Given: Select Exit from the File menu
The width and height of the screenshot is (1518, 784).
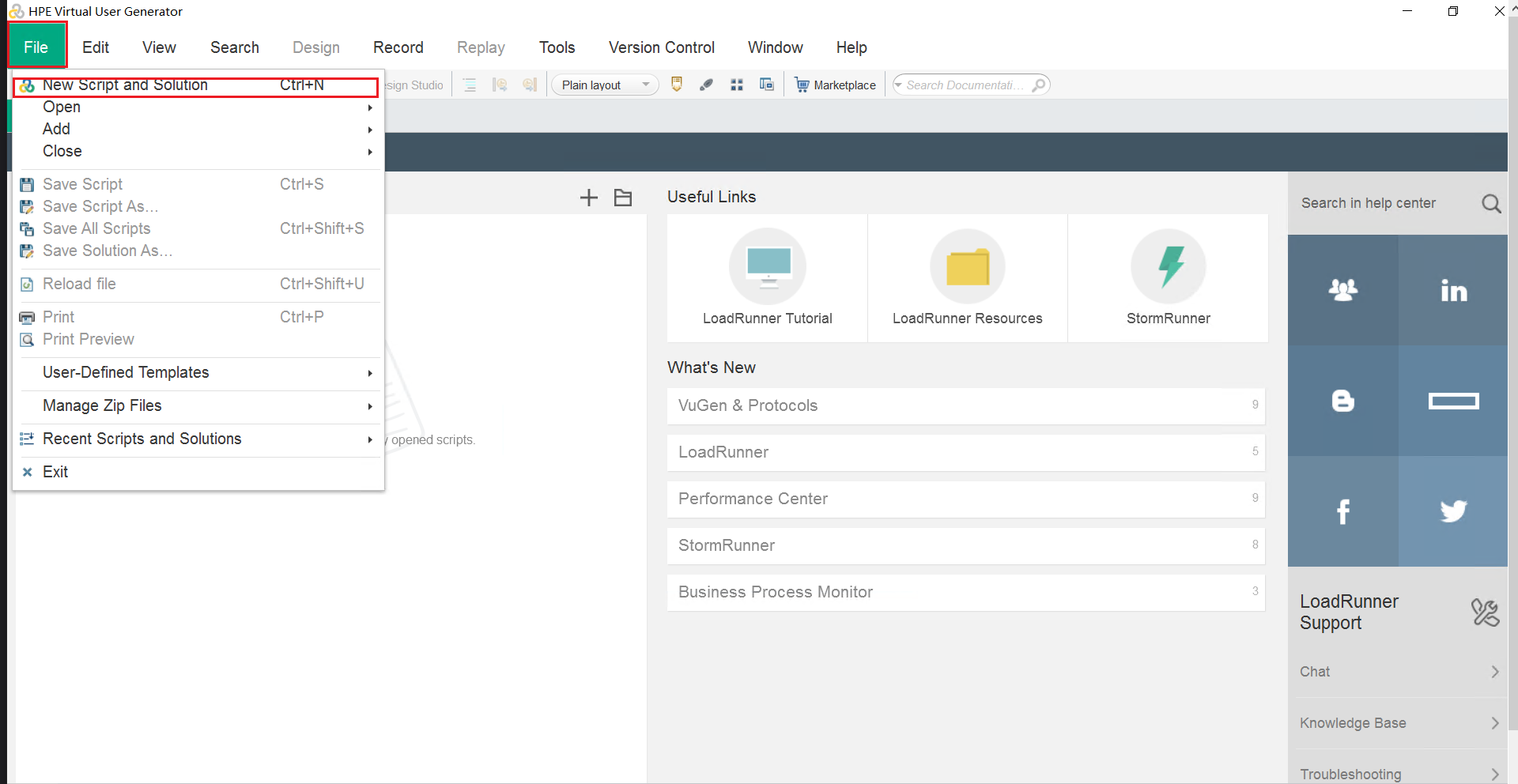Looking at the screenshot, I should pos(198,472).
